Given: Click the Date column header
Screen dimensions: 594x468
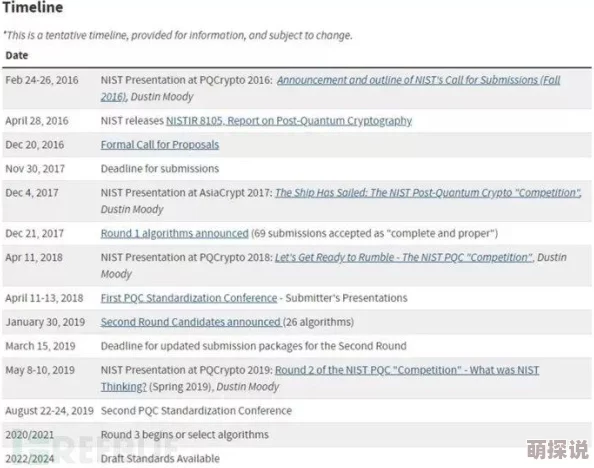Looking at the screenshot, I should pos(17,55).
